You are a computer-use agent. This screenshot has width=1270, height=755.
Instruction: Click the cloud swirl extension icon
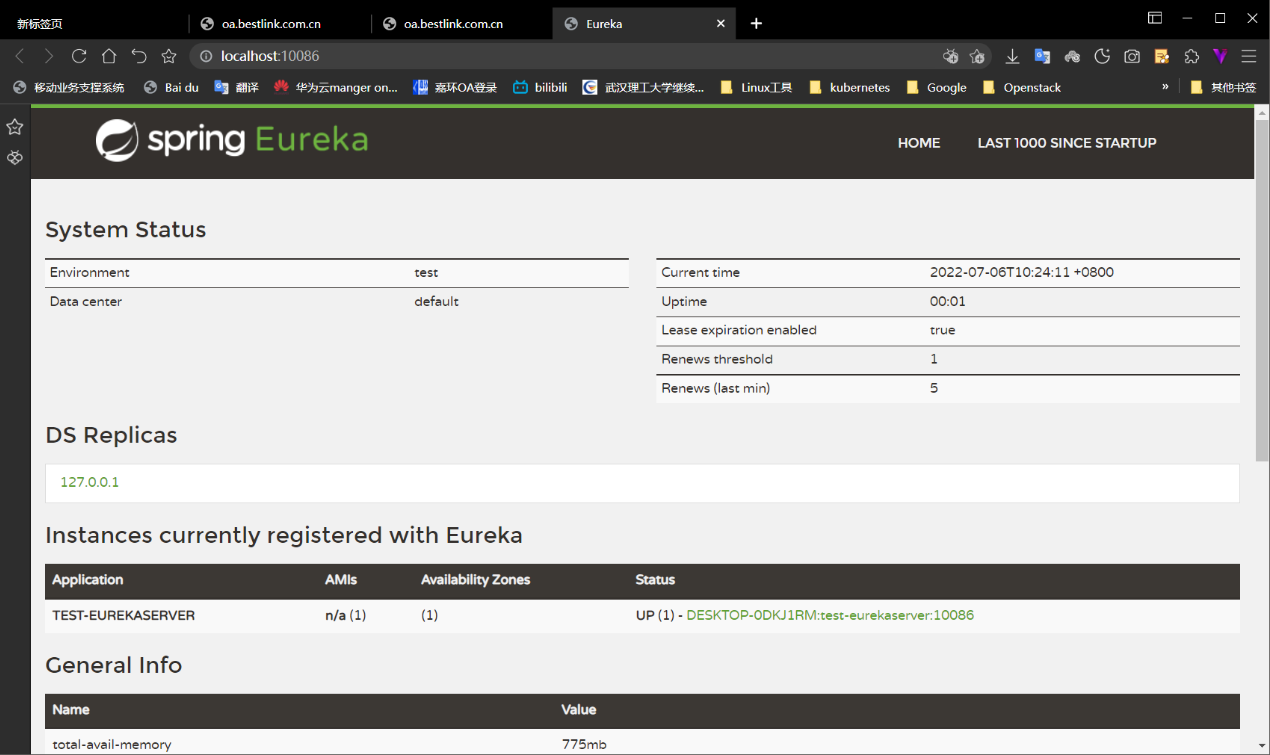1072,56
